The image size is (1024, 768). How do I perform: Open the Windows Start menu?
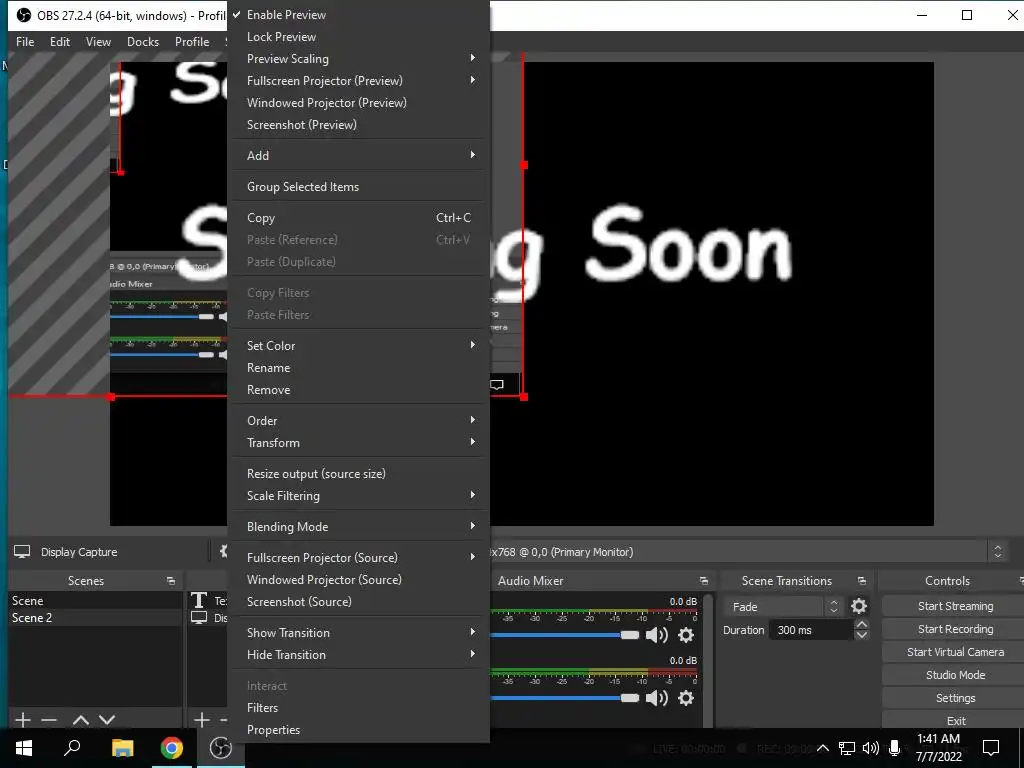[24, 748]
